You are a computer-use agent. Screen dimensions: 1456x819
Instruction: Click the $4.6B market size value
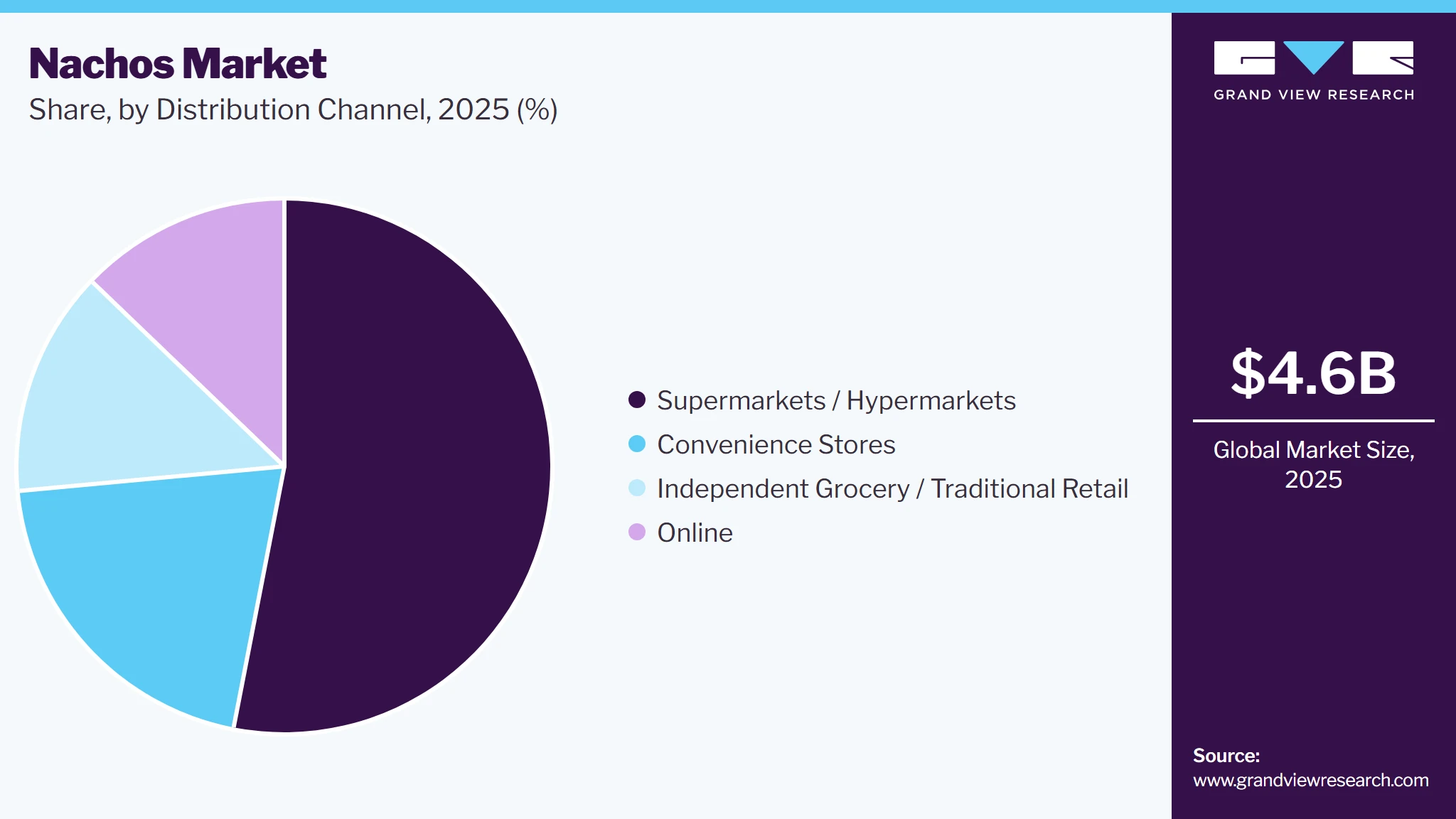(x=1313, y=373)
